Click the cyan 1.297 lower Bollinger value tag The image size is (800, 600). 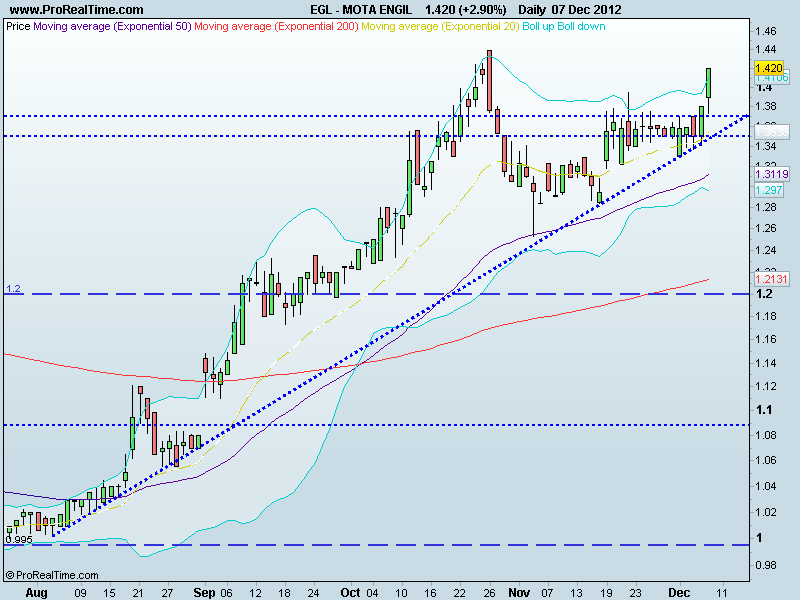click(768, 190)
